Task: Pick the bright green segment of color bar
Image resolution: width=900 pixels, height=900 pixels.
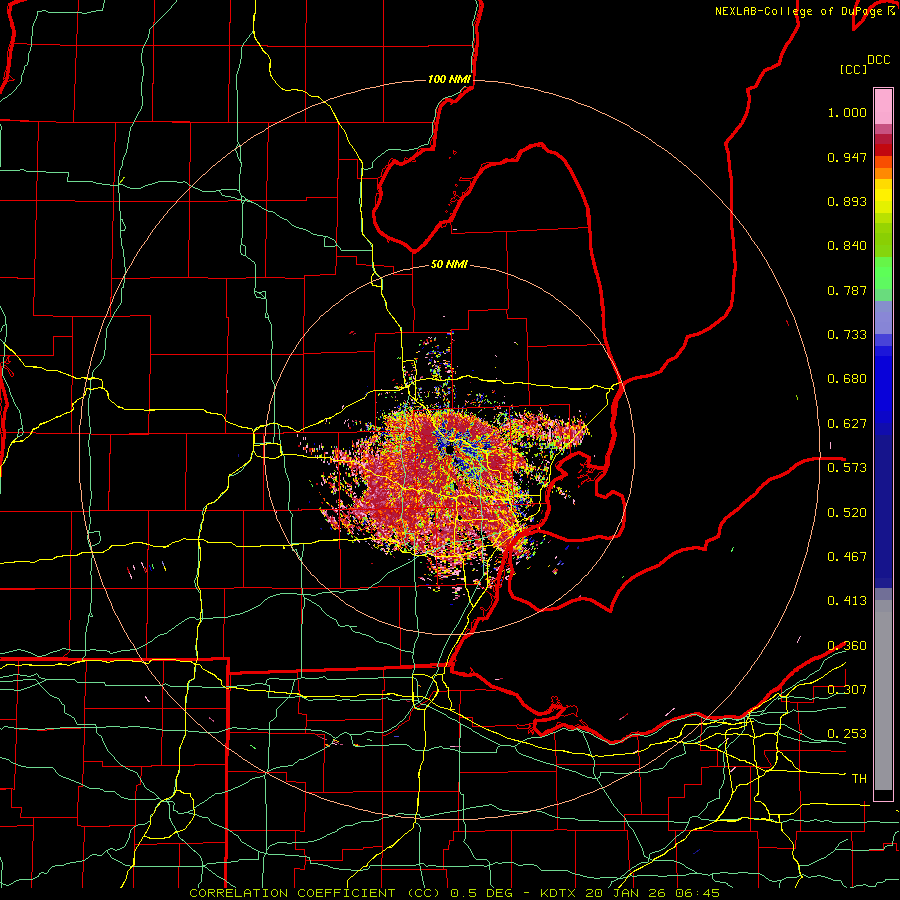Action: pyautogui.click(x=883, y=273)
